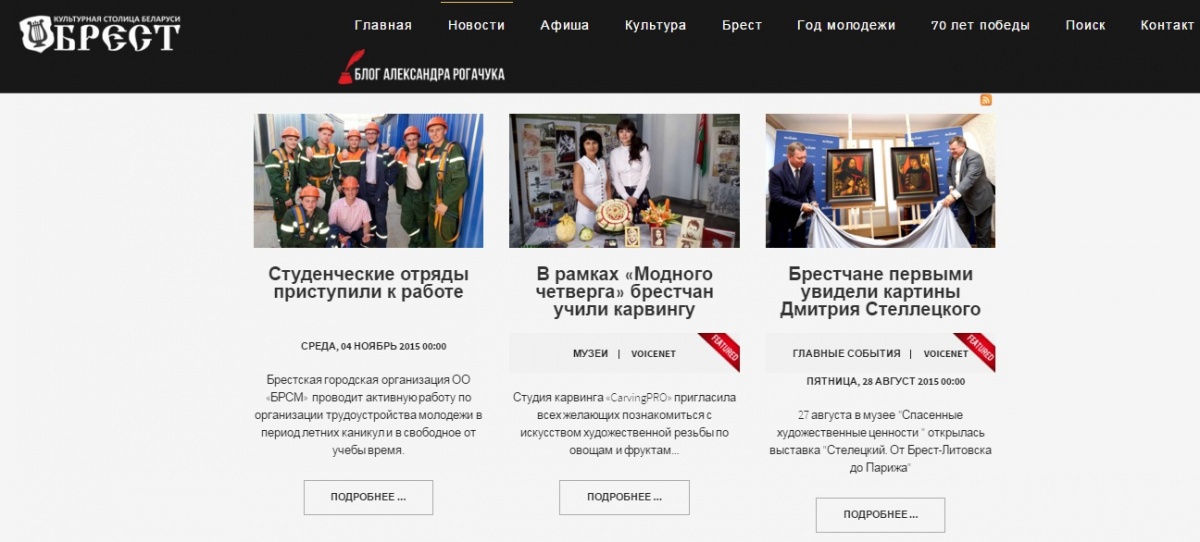
Task: Select Культура in the navigation bar
Action: point(655,25)
